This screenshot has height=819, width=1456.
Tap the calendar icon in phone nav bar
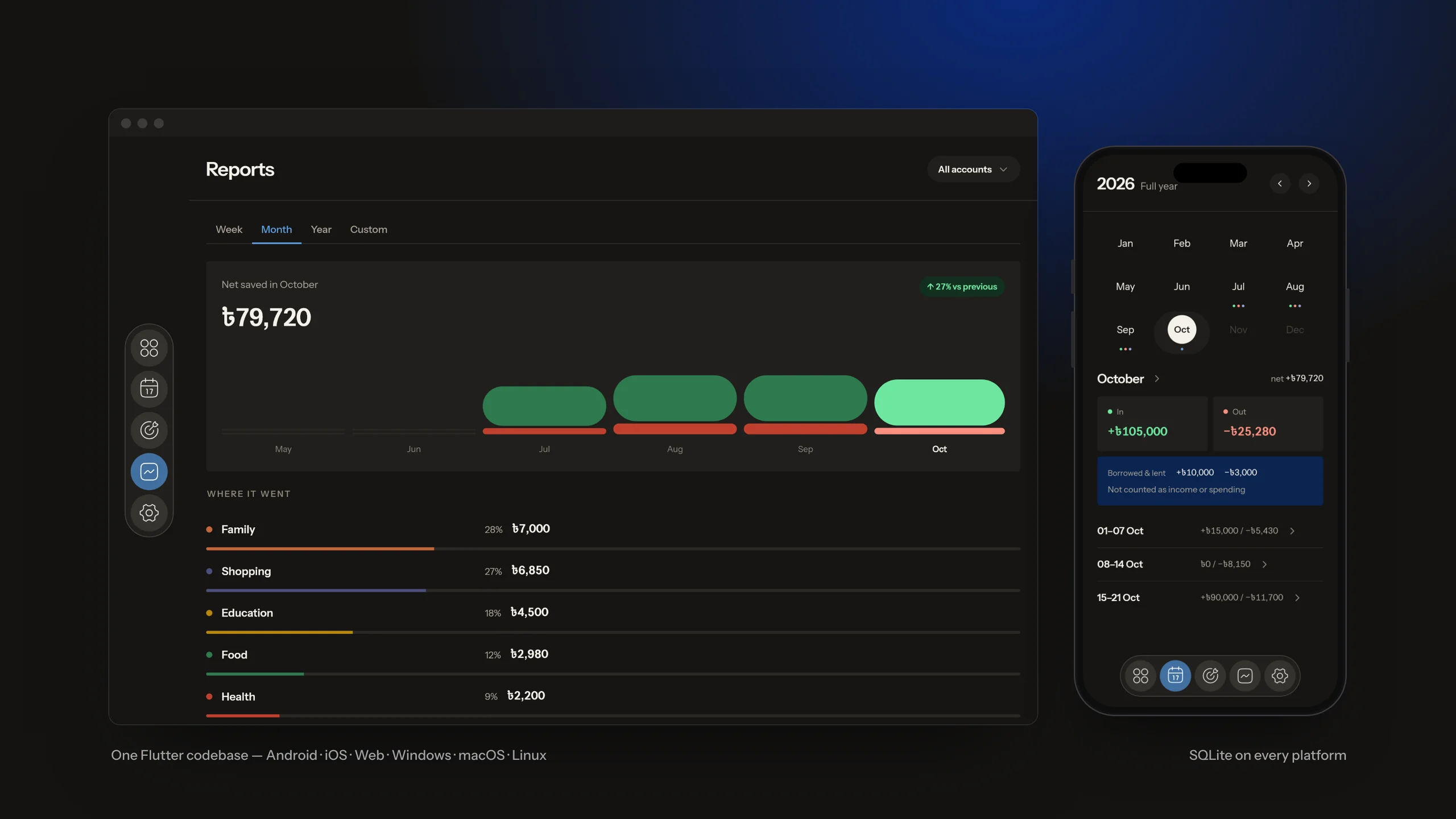(1175, 676)
